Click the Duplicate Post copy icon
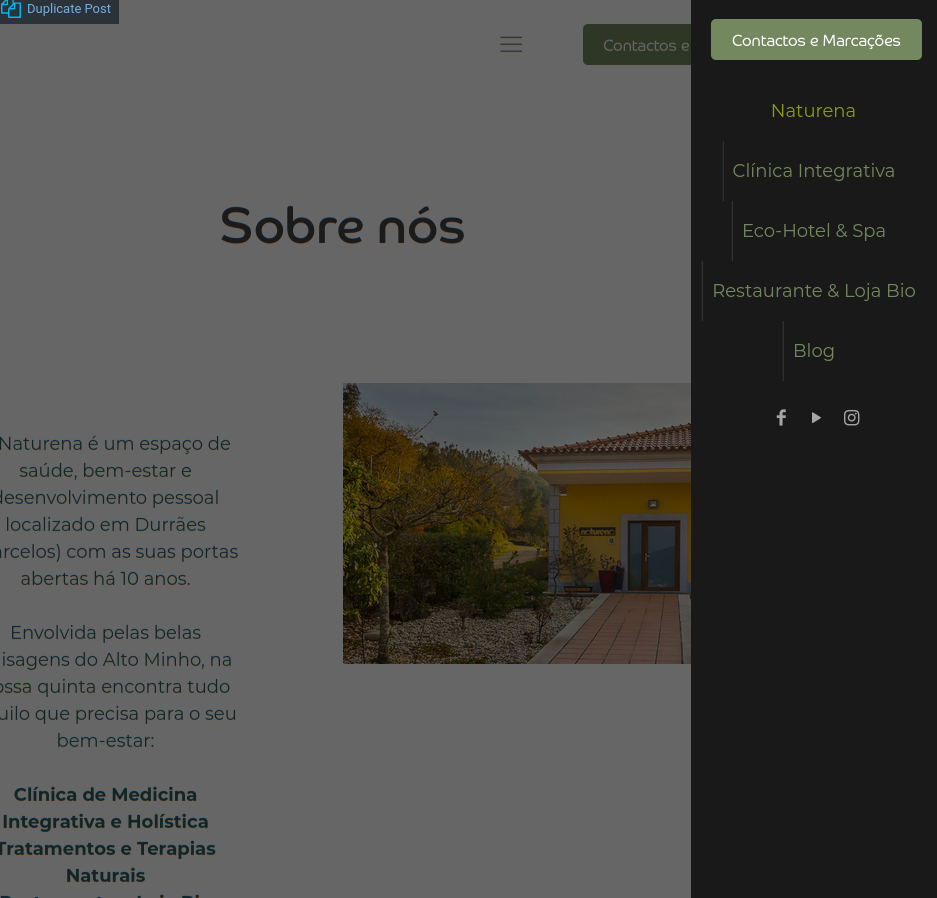This screenshot has width=937, height=898. coord(11,8)
